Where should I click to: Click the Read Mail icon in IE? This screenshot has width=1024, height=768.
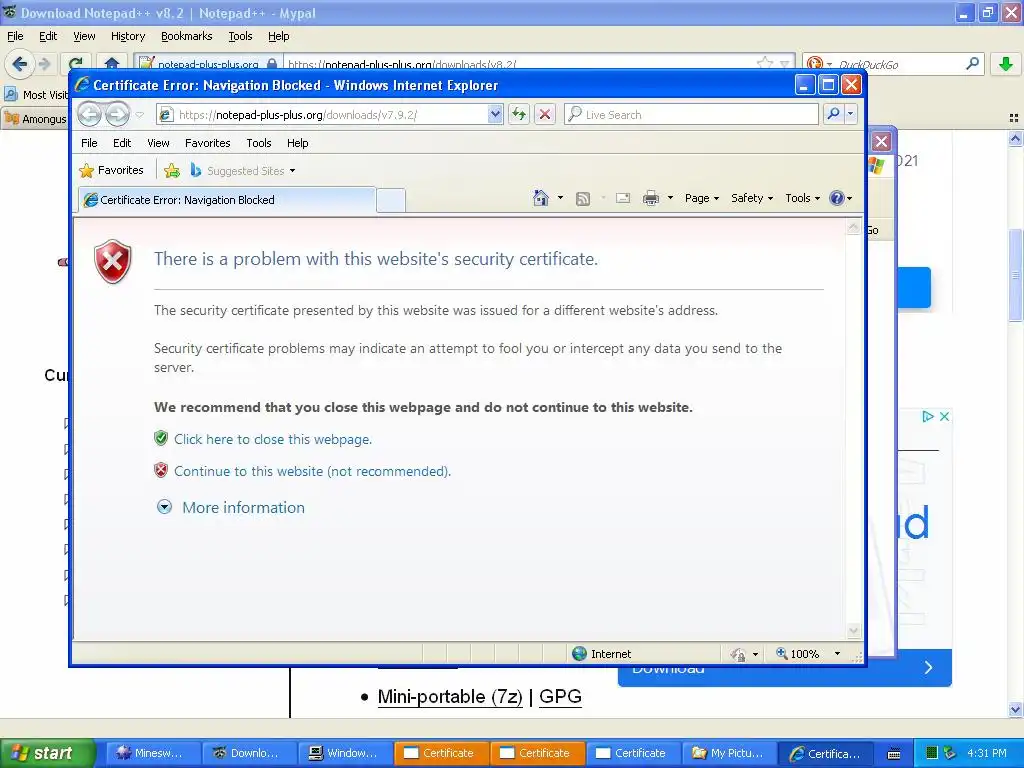(623, 198)
